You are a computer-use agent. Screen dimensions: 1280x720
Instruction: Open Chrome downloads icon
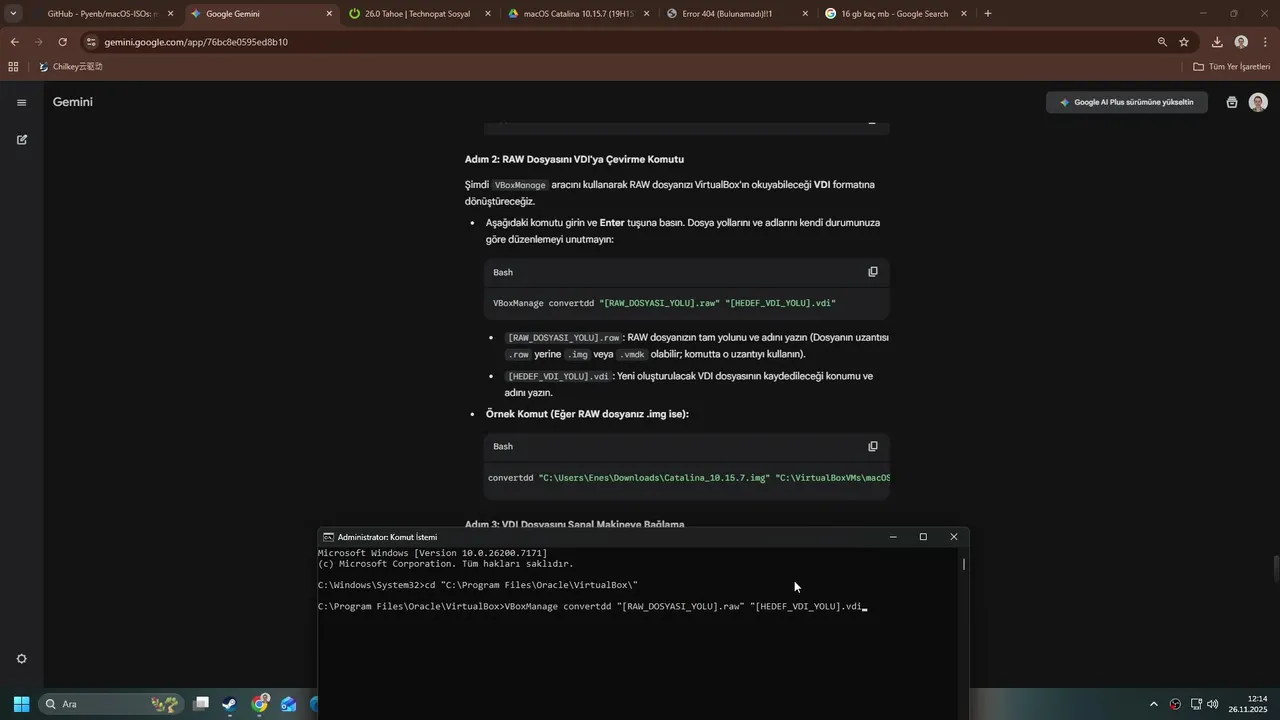coord(1217,42)
